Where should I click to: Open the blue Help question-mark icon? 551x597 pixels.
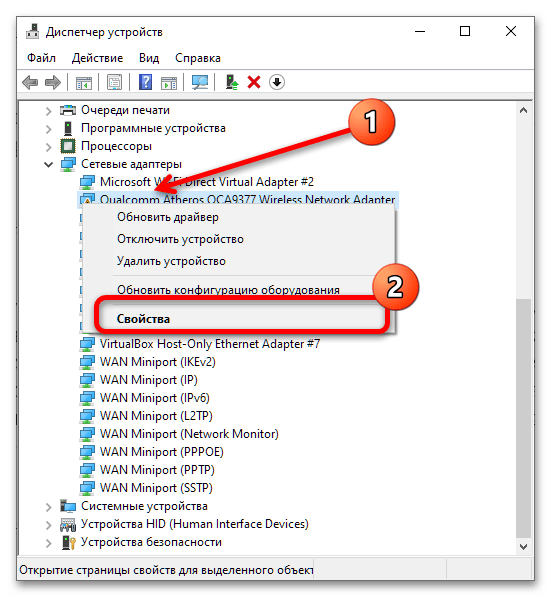pos(145,82)
